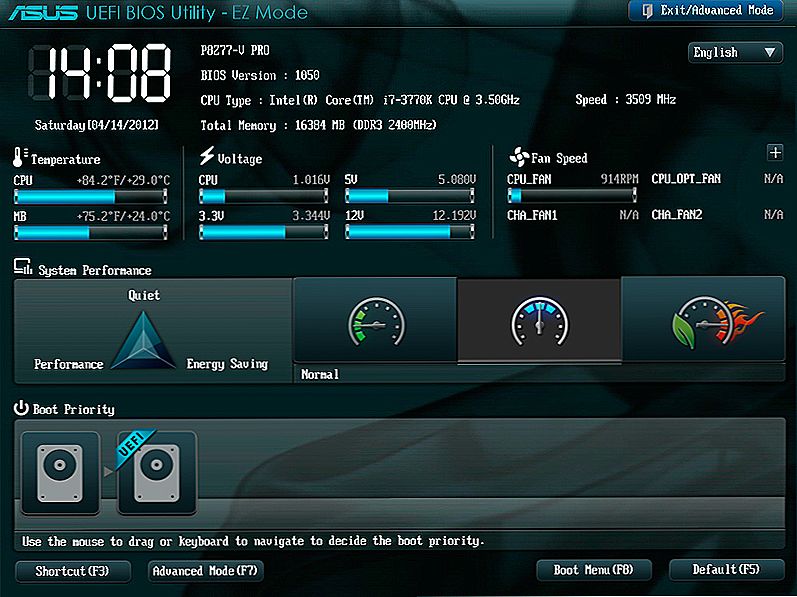Click the CHA_FAN2 label

677,215
